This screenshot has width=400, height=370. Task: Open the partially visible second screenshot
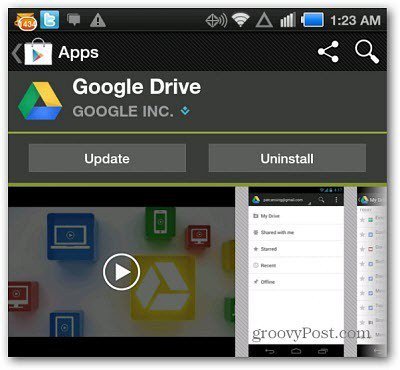click(x=372, y=272)
